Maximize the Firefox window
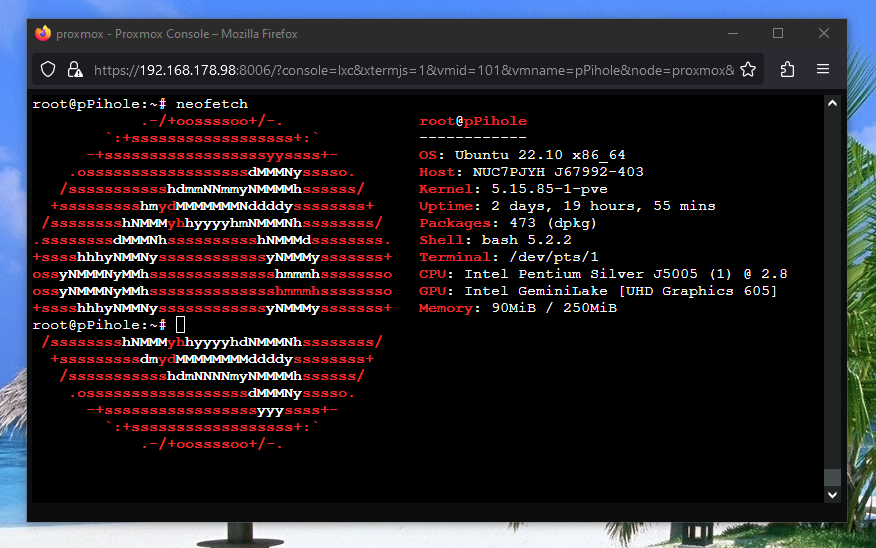 click(x=778, y=34)
